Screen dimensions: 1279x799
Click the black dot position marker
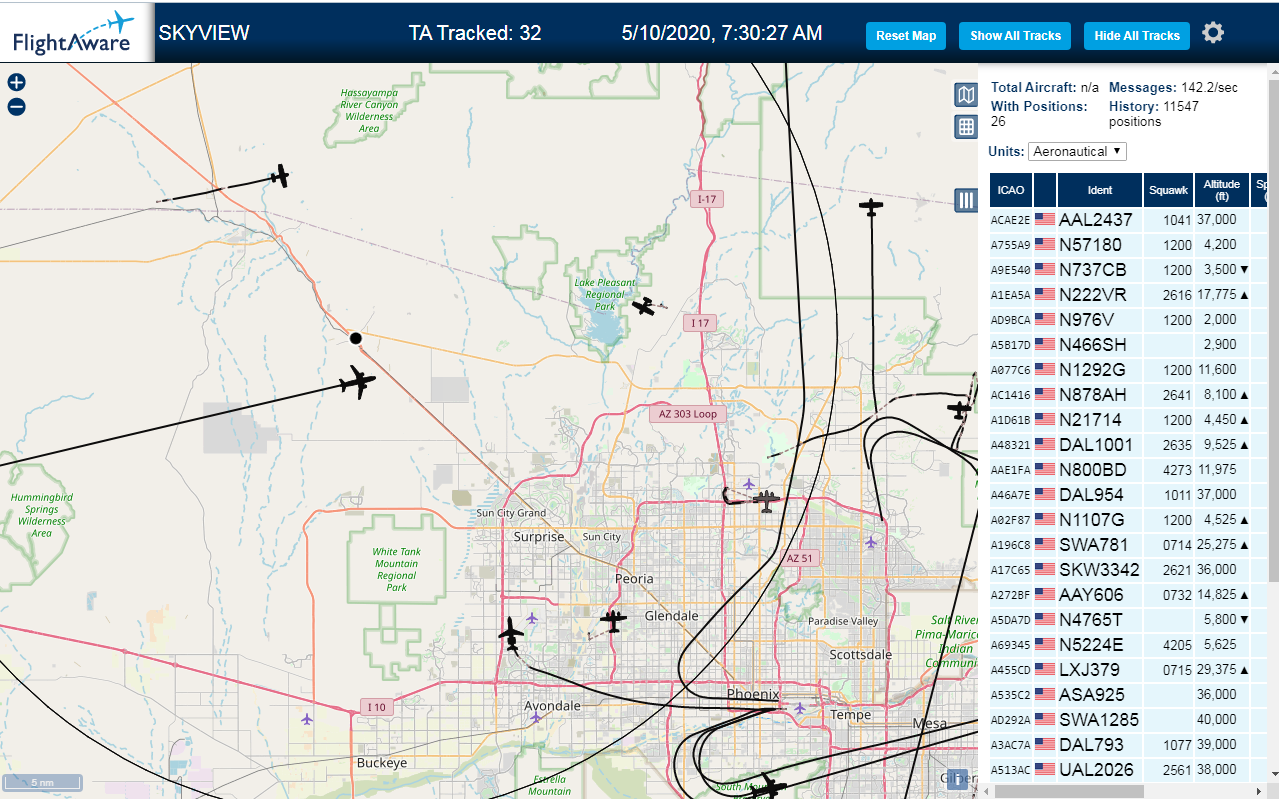355,338
